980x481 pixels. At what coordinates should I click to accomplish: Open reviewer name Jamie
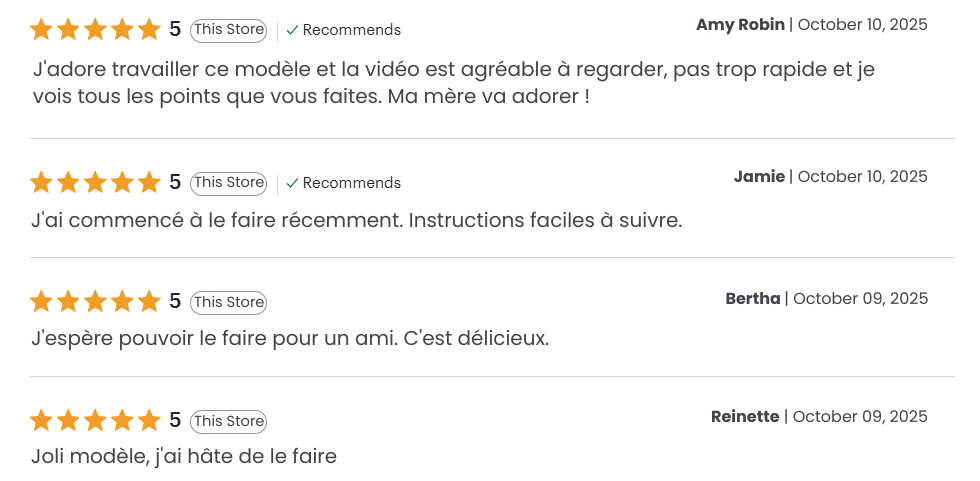coord(759,177)
